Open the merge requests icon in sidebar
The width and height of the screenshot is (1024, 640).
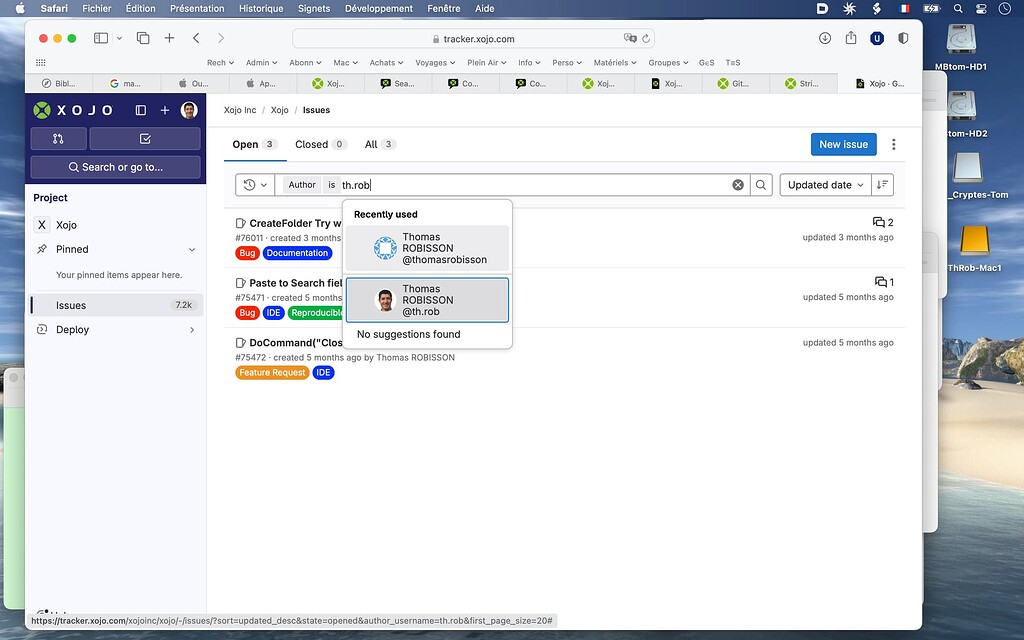pyautogui.click(x=59, y=138)
